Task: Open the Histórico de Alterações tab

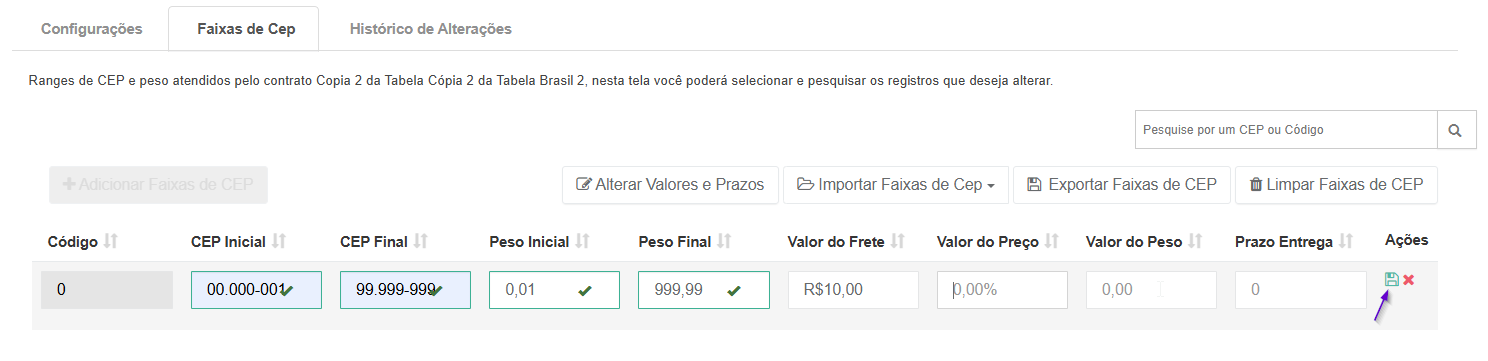Action: 431,29
